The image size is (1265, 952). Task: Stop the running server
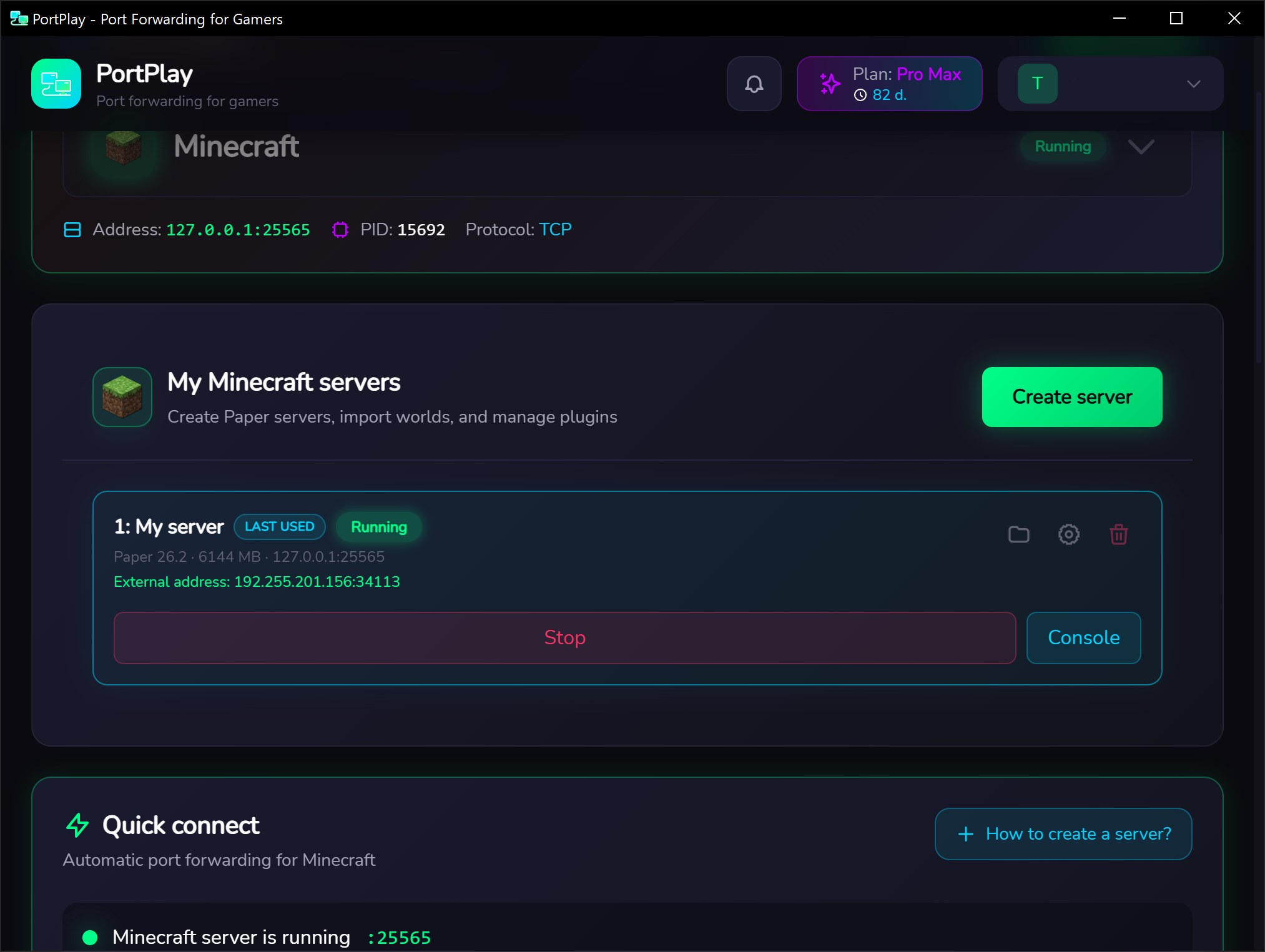564,638
